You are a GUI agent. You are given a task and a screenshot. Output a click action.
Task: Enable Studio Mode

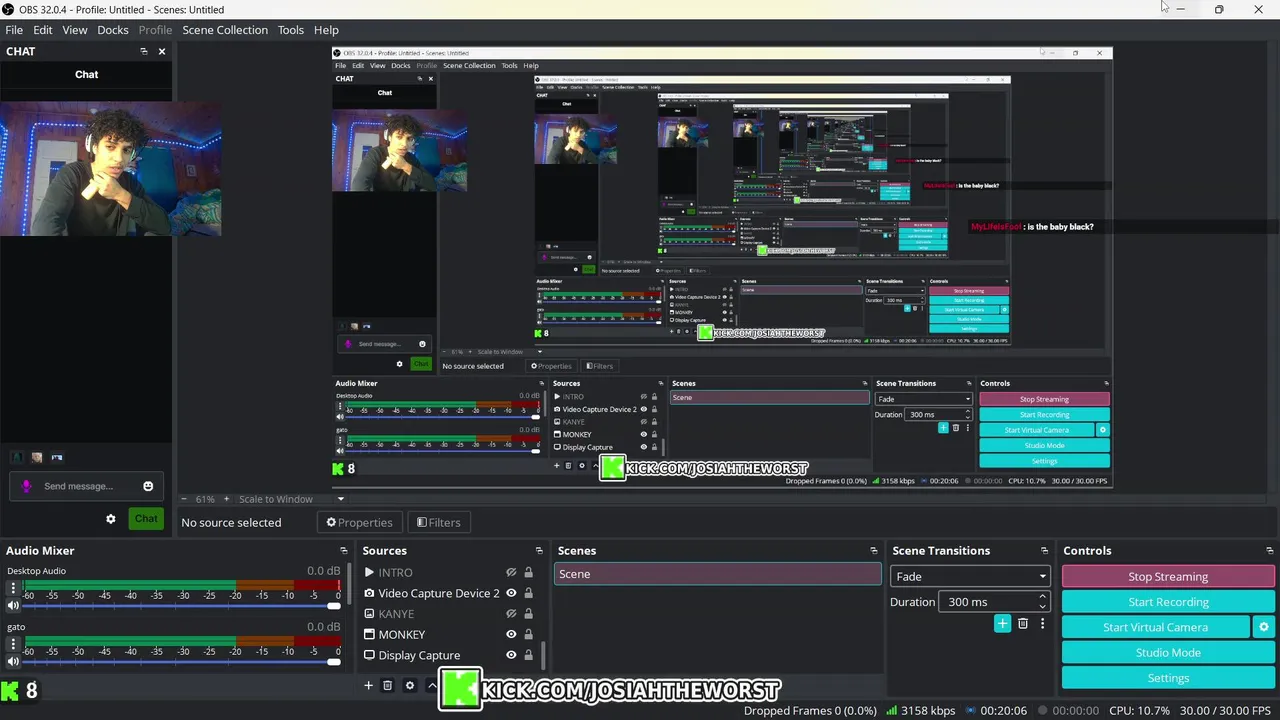[x=1168, y=652]
